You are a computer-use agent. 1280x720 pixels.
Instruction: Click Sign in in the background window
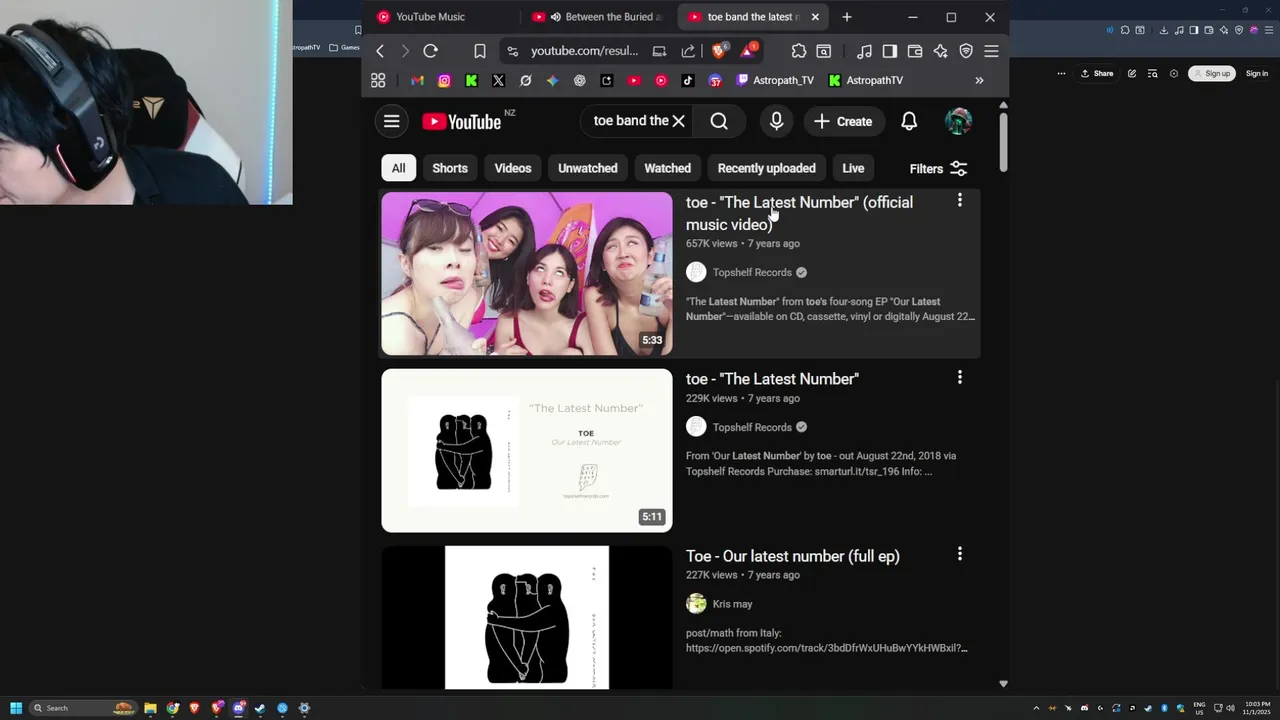[1257, 73]
